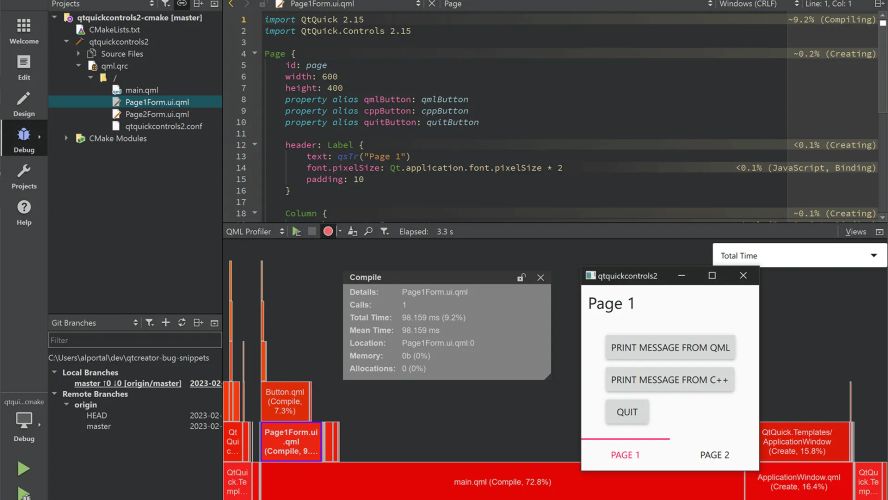Open the Git Branches view selector

point(94,323)
